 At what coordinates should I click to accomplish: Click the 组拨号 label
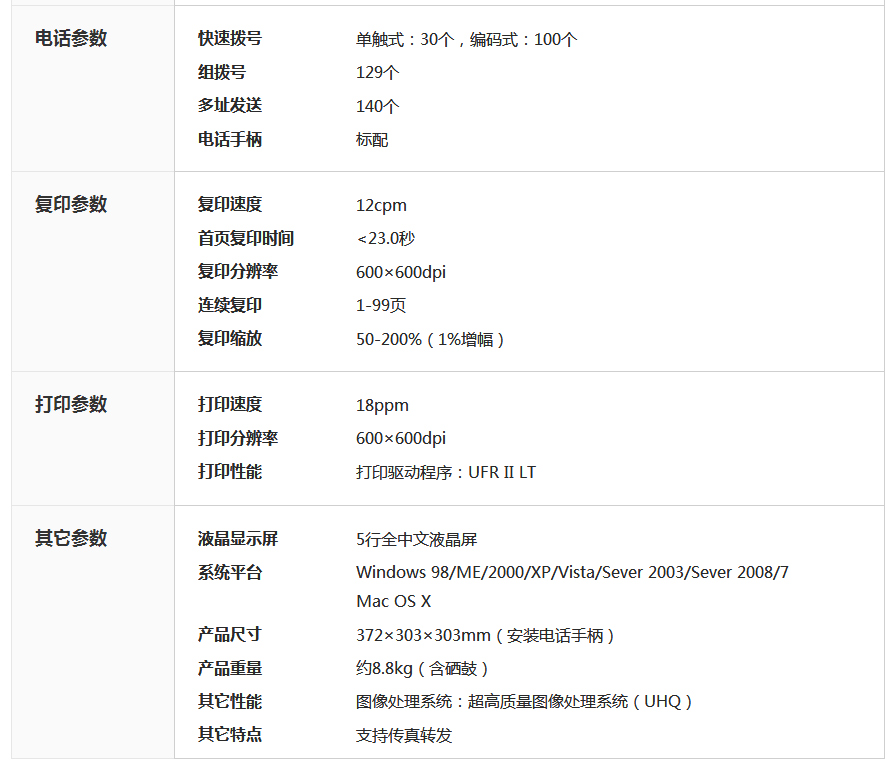coord(222,73)
